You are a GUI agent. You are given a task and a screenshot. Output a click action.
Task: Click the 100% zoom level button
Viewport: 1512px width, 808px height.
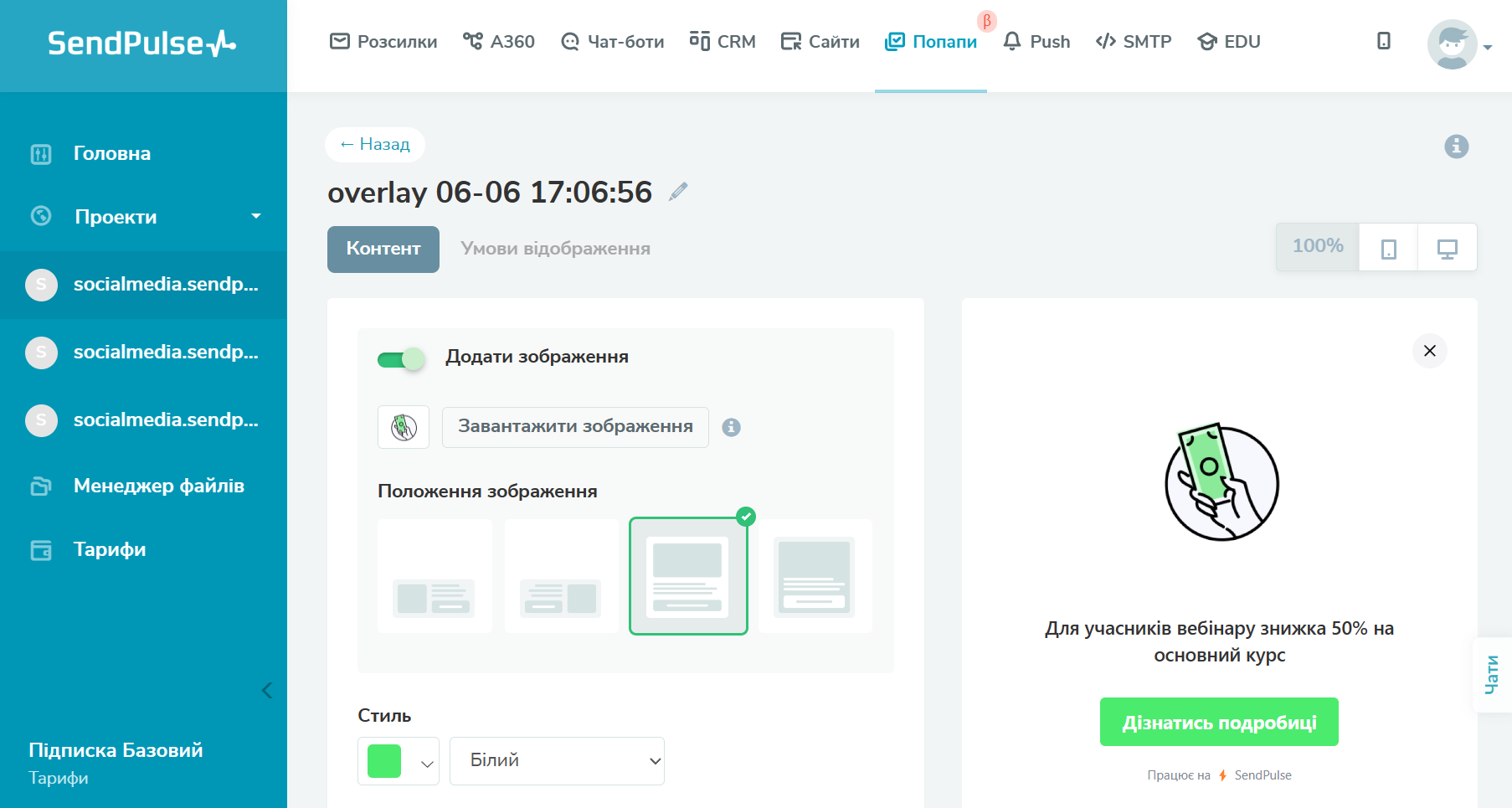point(1318,247)
